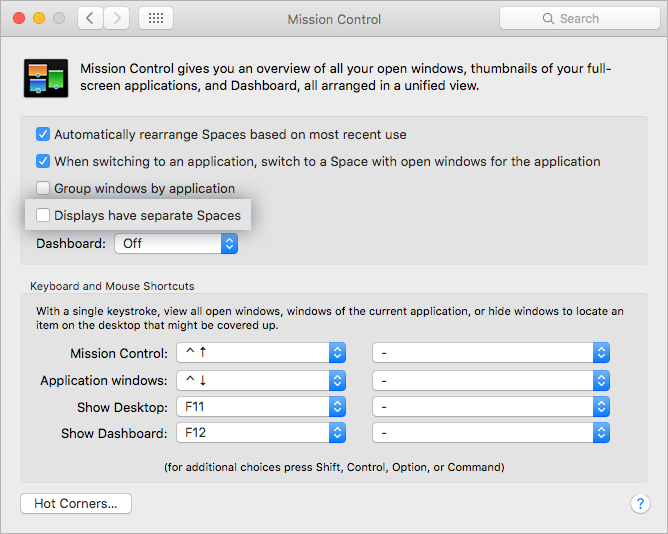
Task: Open the Dashboard dropdown set to Off
Action: point(176,243)
